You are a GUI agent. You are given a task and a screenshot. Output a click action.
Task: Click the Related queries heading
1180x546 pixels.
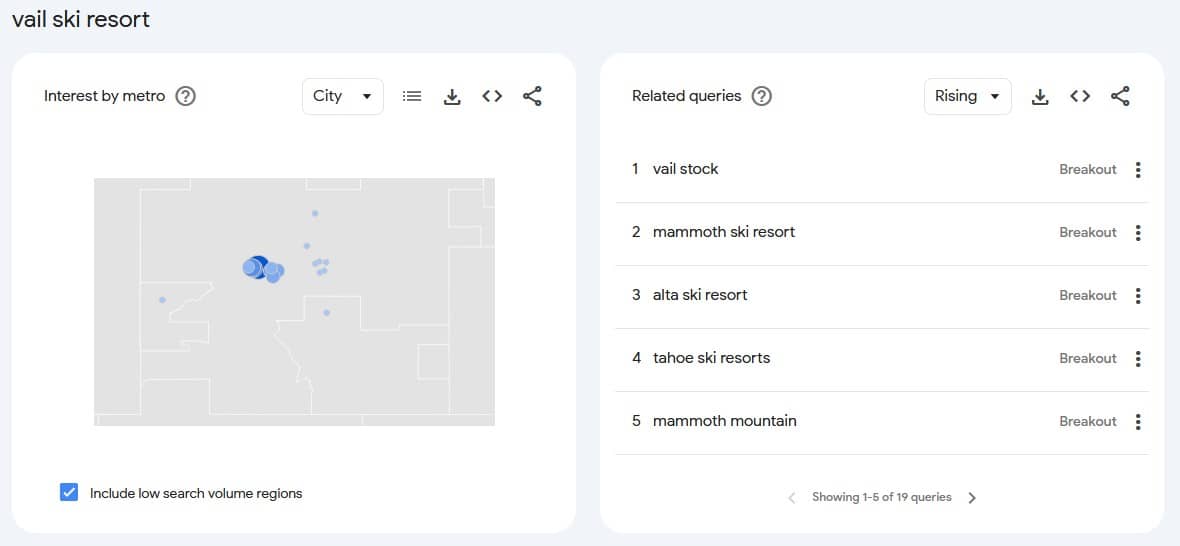pos(686,96)
